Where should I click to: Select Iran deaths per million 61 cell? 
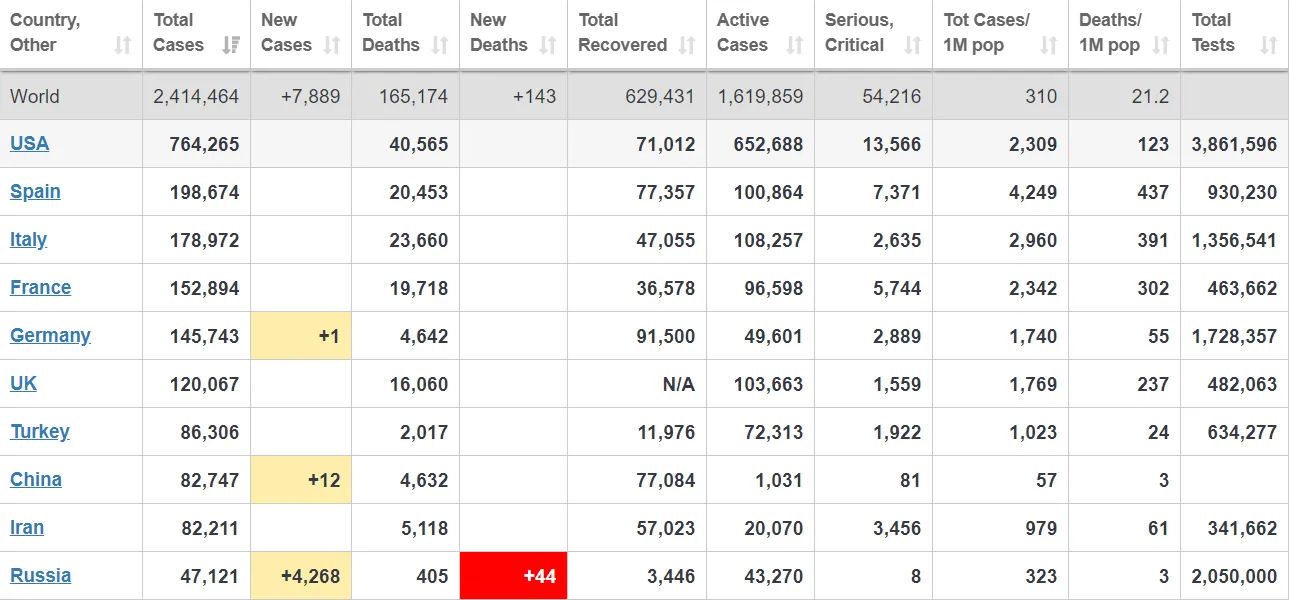point(1125,528)
